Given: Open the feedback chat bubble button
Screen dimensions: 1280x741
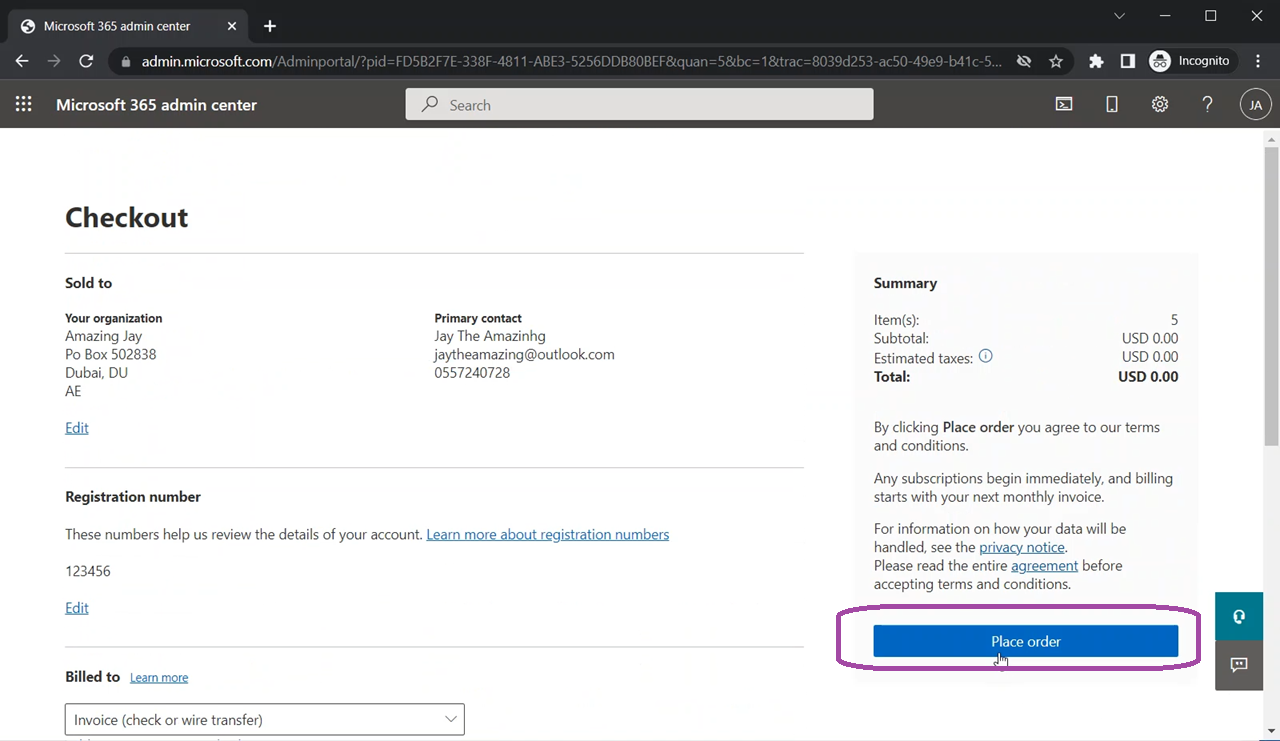Looking at the screenshot, I should click(1239, 665).
